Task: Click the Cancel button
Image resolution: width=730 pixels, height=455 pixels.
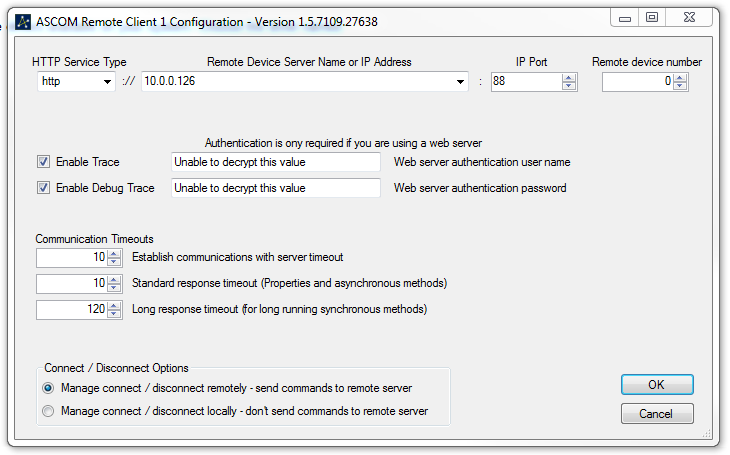Action: 657,414
